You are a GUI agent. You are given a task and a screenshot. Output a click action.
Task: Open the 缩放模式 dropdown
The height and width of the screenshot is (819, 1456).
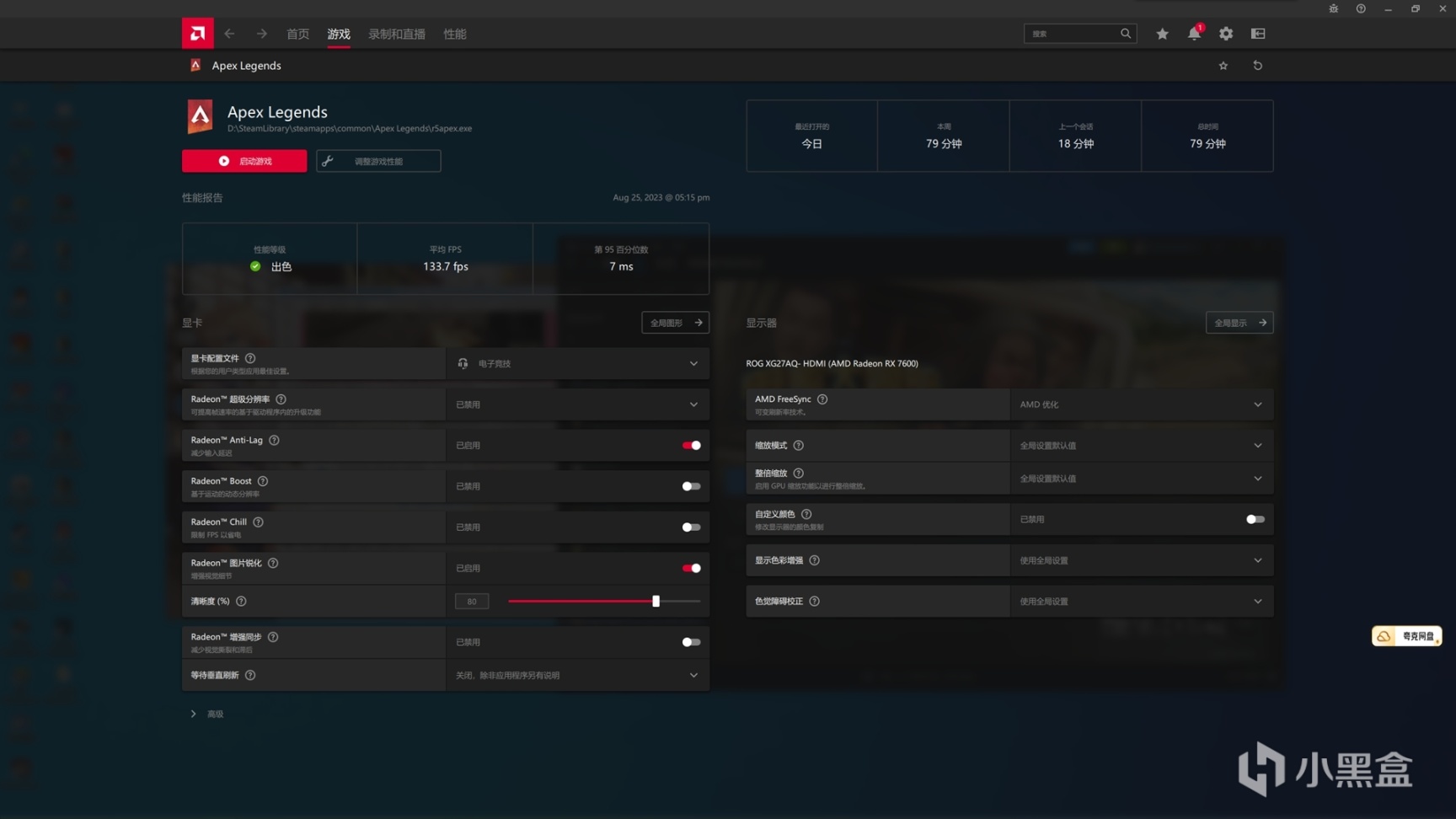click(1142, 446)
